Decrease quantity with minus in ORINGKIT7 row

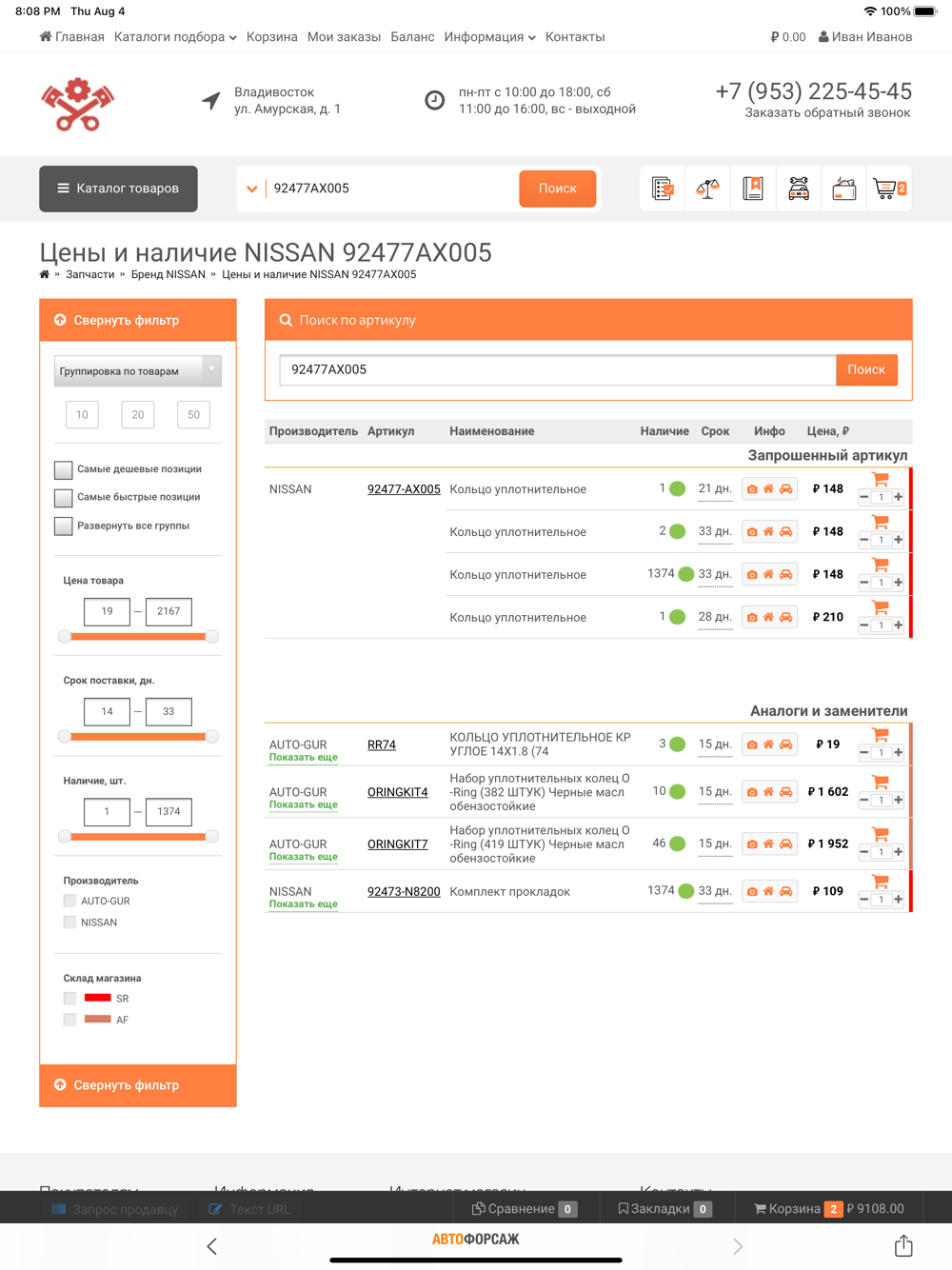(x=864, y=852)
